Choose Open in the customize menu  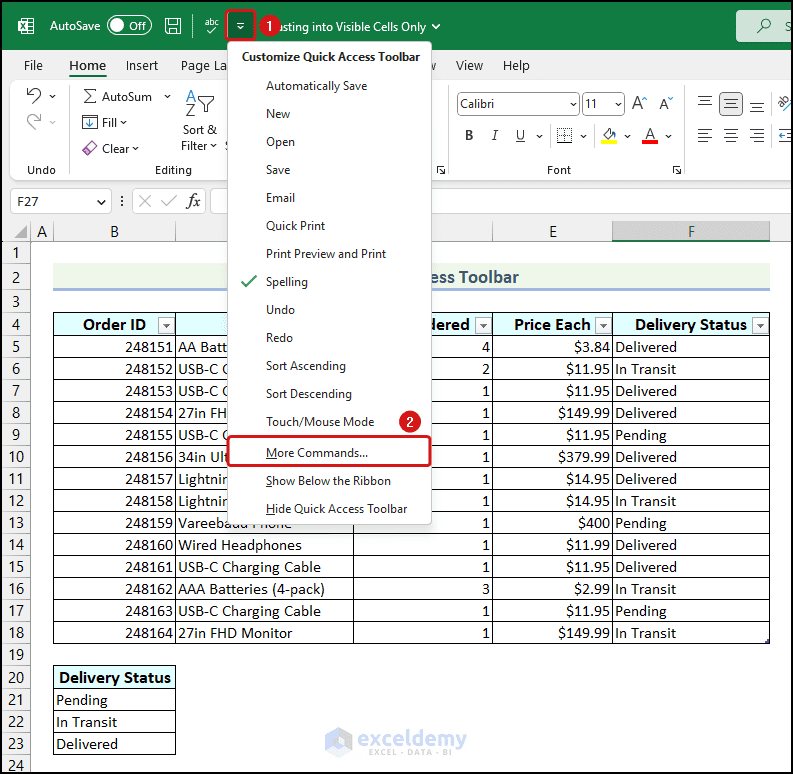pyautogui.click(x=329, y=142)
